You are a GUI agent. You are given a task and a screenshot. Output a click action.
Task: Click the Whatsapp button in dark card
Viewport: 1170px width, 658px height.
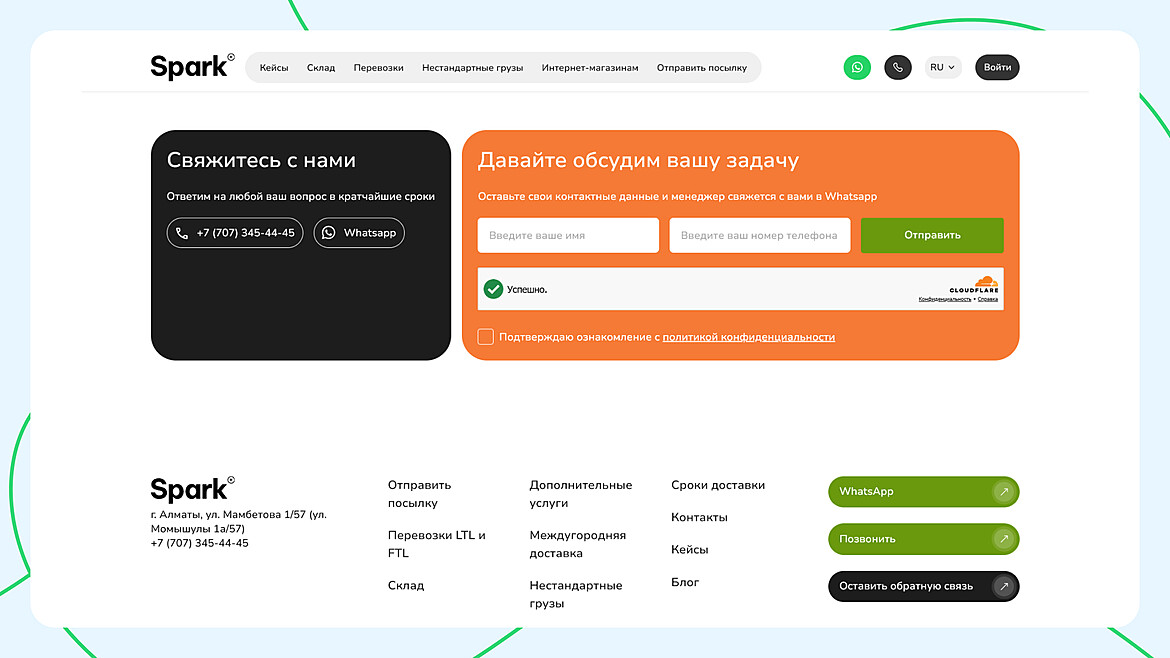click(x=359, y=233)
